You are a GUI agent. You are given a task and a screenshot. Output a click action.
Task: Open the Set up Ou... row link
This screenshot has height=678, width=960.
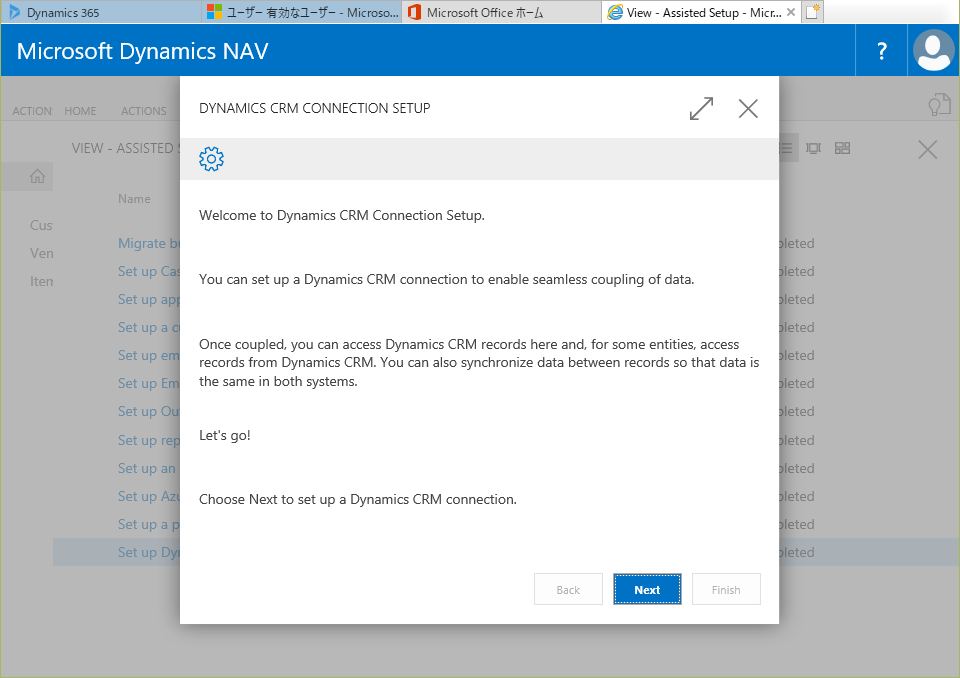coord(149,412)
